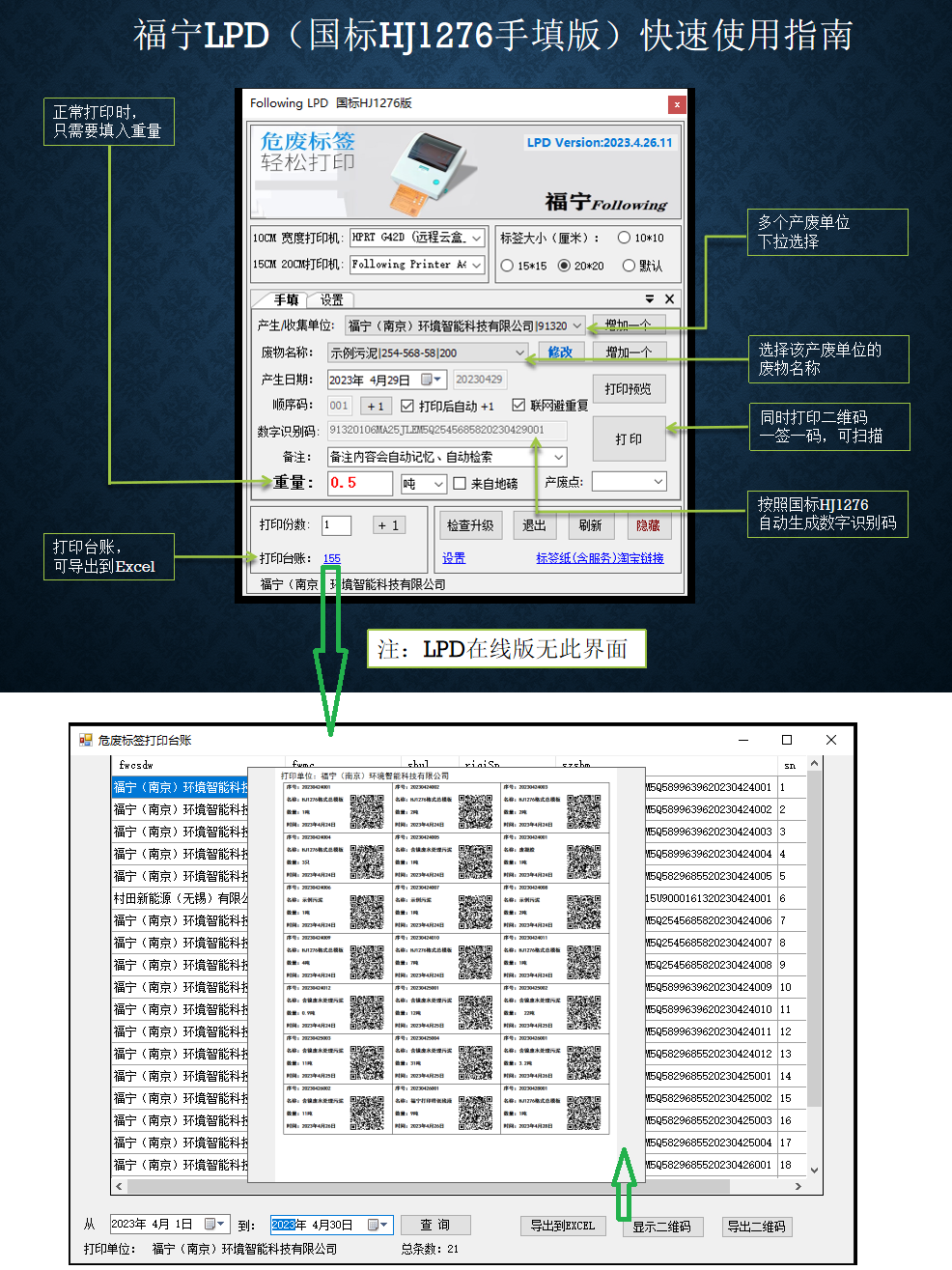Click +1 next to 顺序码
Screen dimensions: 952x1270
(x=376, y=407)
